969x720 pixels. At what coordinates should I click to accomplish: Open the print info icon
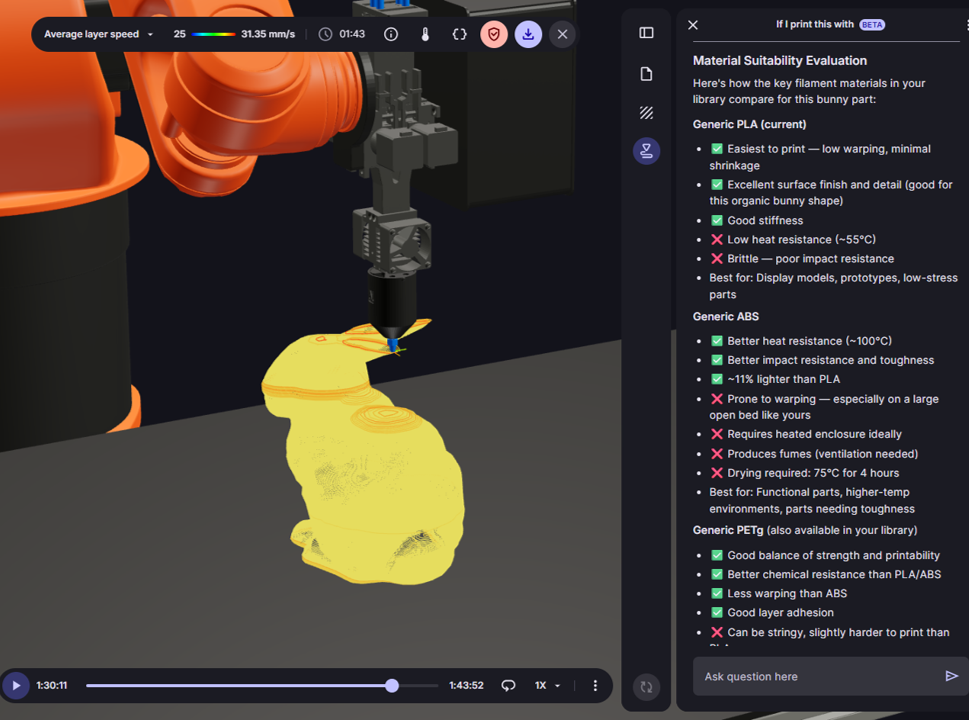point(391,34)
